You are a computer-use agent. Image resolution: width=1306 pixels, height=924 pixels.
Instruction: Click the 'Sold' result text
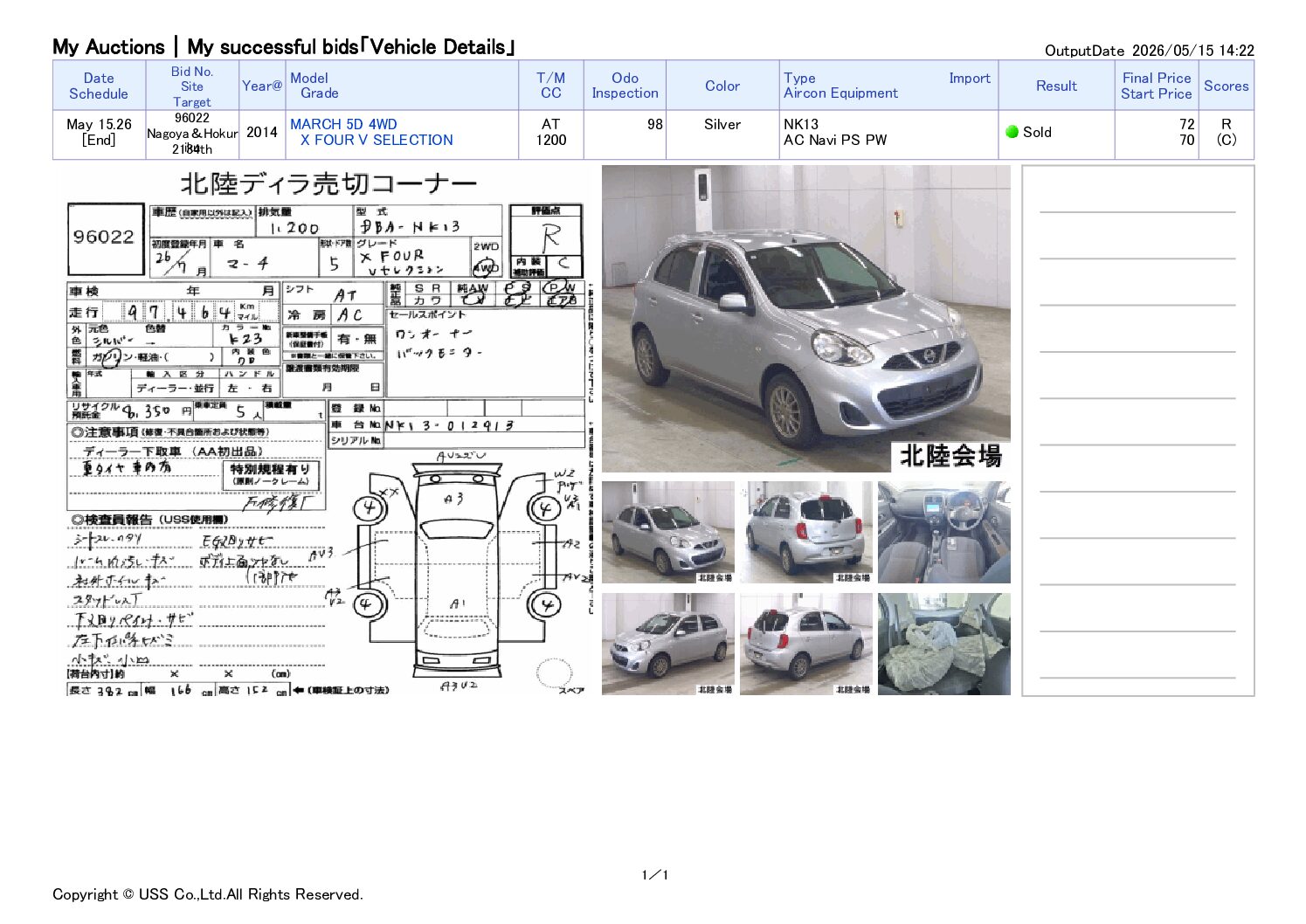click(1037, 132)
